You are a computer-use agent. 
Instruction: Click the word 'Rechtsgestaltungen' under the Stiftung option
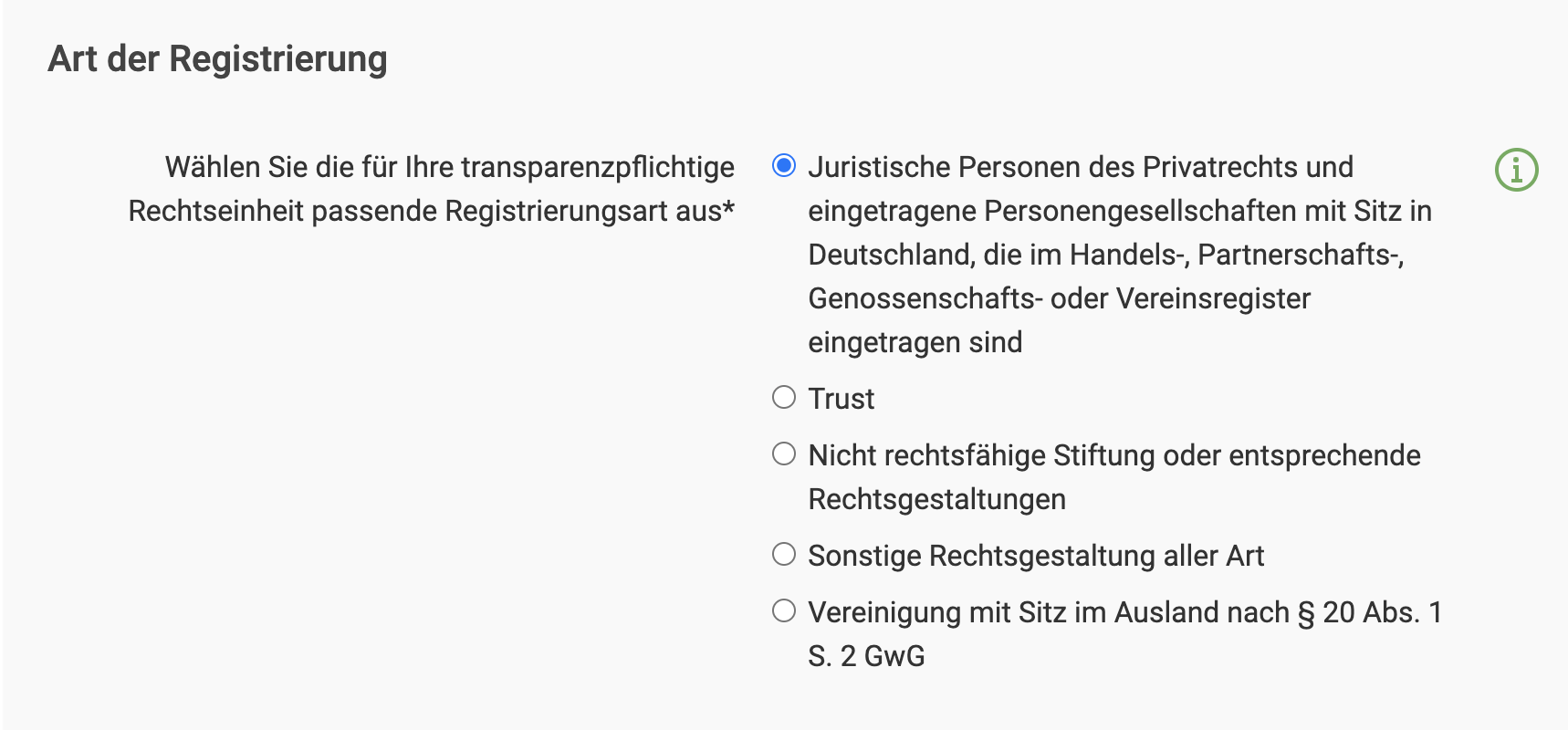click(936, 499)
